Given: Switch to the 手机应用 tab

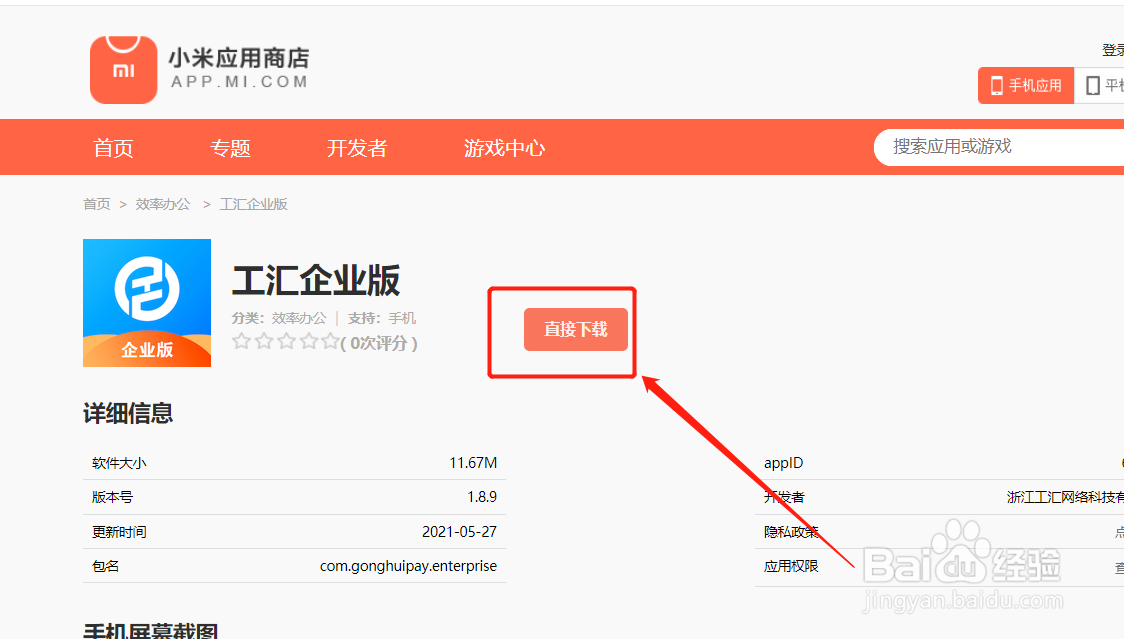Looking at the screenshot, I should click(x=1025, y=85).
